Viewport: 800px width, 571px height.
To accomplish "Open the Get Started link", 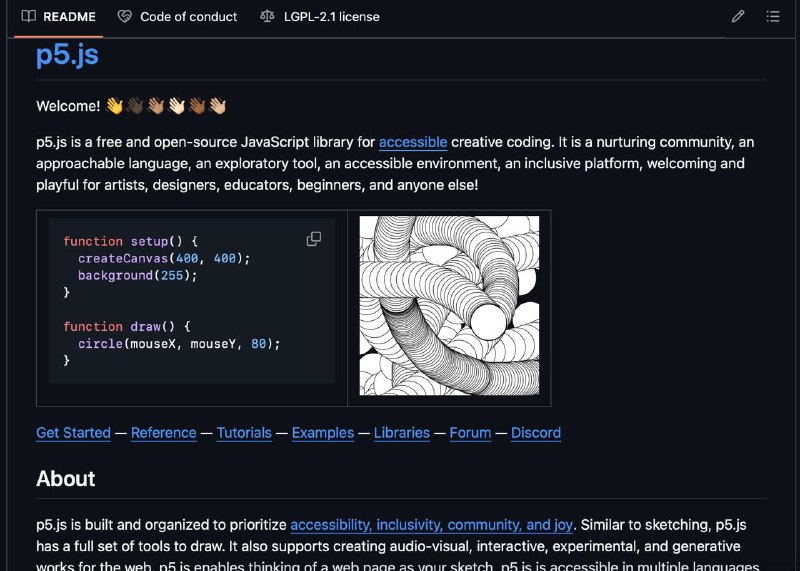I will point(73,433).
